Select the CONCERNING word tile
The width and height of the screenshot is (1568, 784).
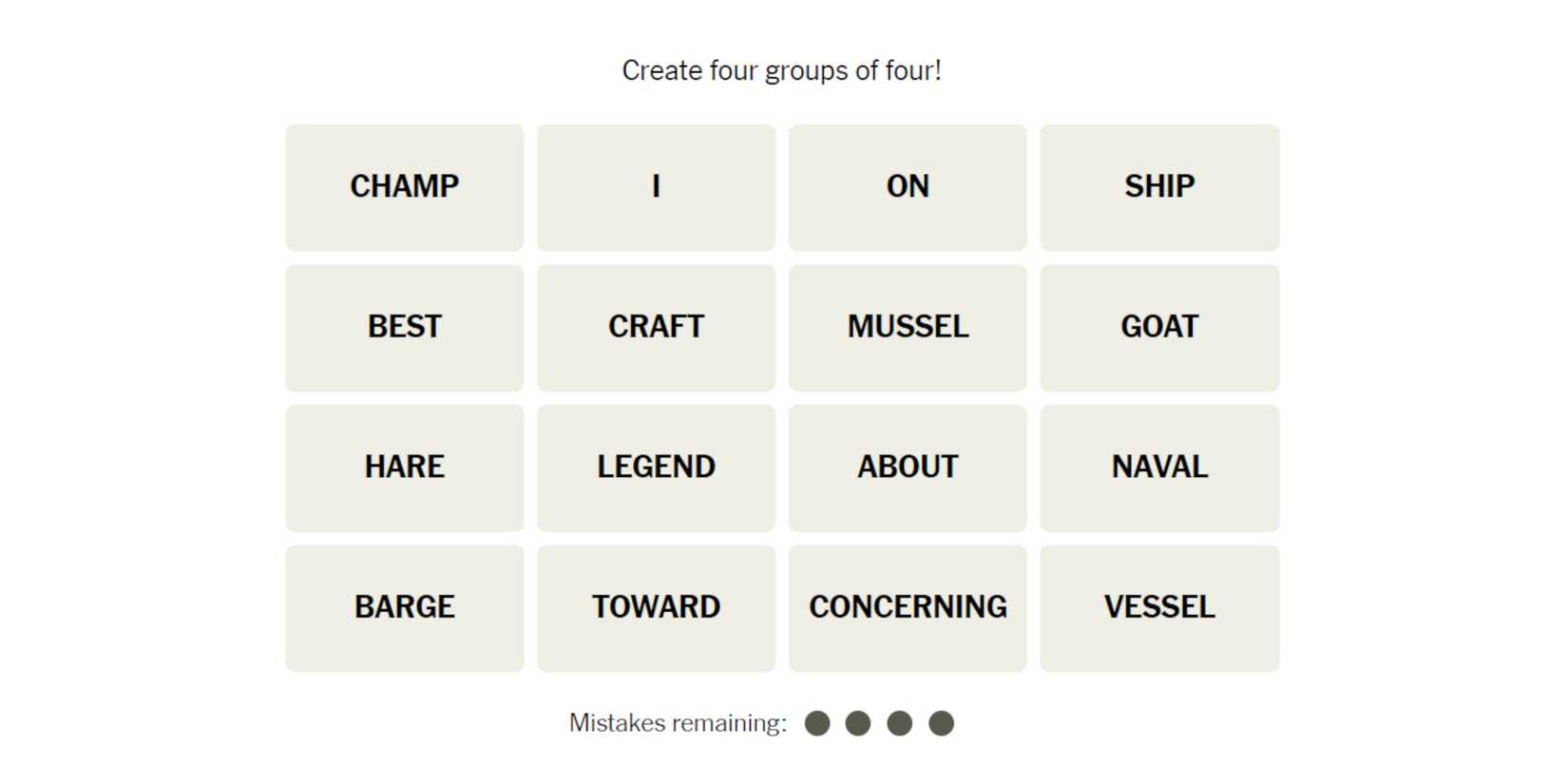click(x=908, y=608)
